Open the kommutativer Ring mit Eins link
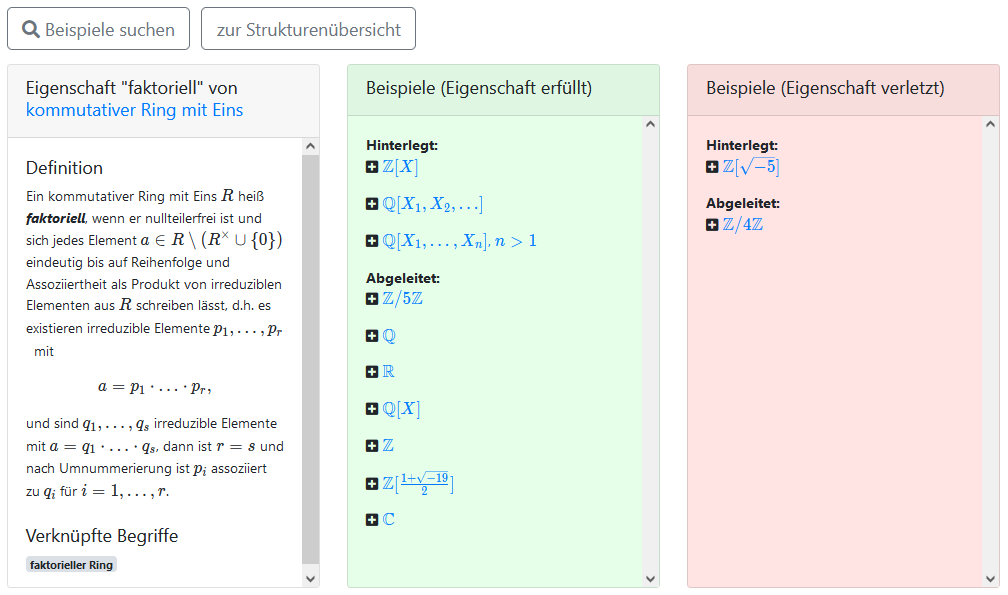Screen dimensions: 1008x595 pyautogui.click(x=134, y=110)
